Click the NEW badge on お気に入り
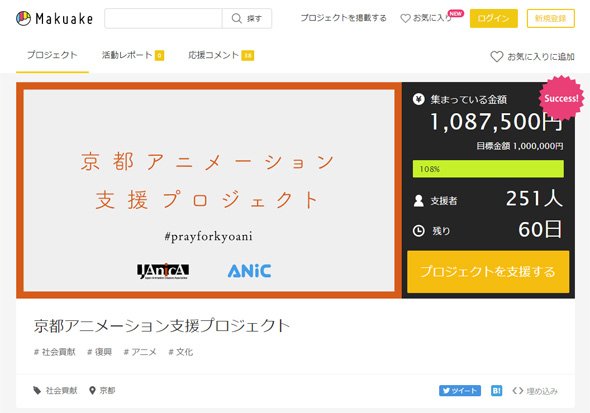Image resolution: width=590 pixels, height=413 pixels. [456, 13]
